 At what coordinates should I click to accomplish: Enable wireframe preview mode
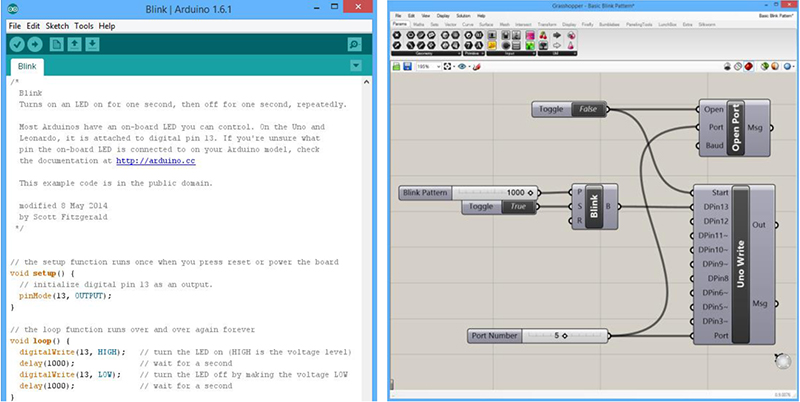click(x=727, y=66)
